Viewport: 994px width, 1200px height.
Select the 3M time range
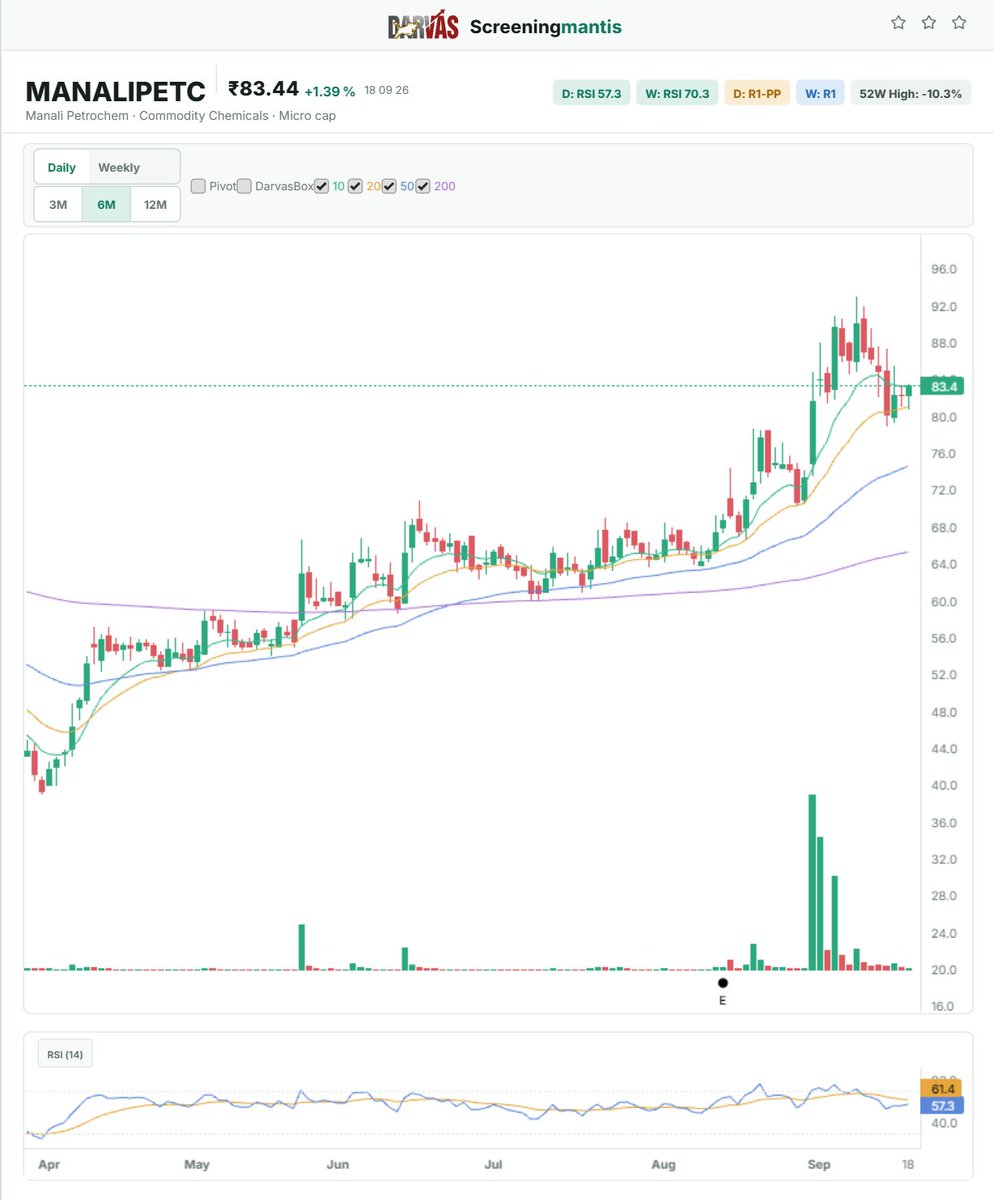tap(58, 204)
